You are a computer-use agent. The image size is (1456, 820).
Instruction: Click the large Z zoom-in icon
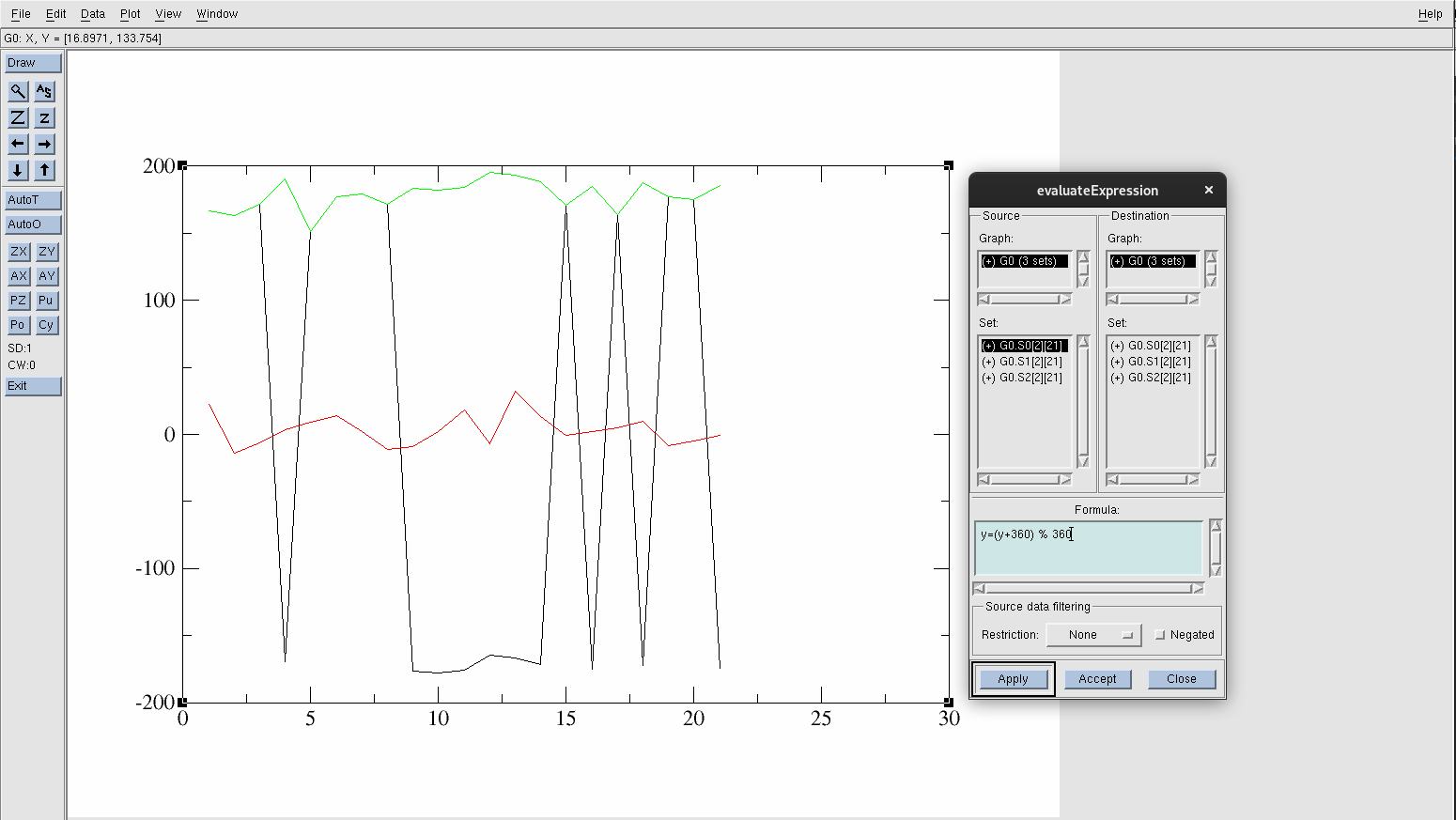pos(18,117)
